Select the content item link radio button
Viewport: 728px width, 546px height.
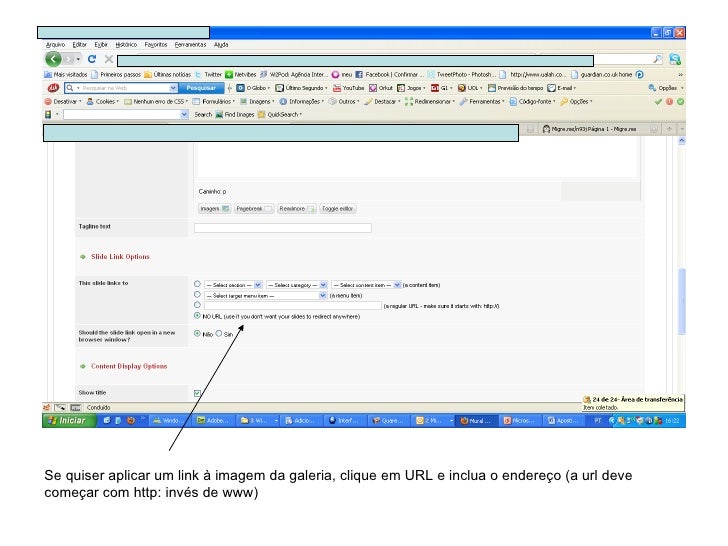click(197, 284)
